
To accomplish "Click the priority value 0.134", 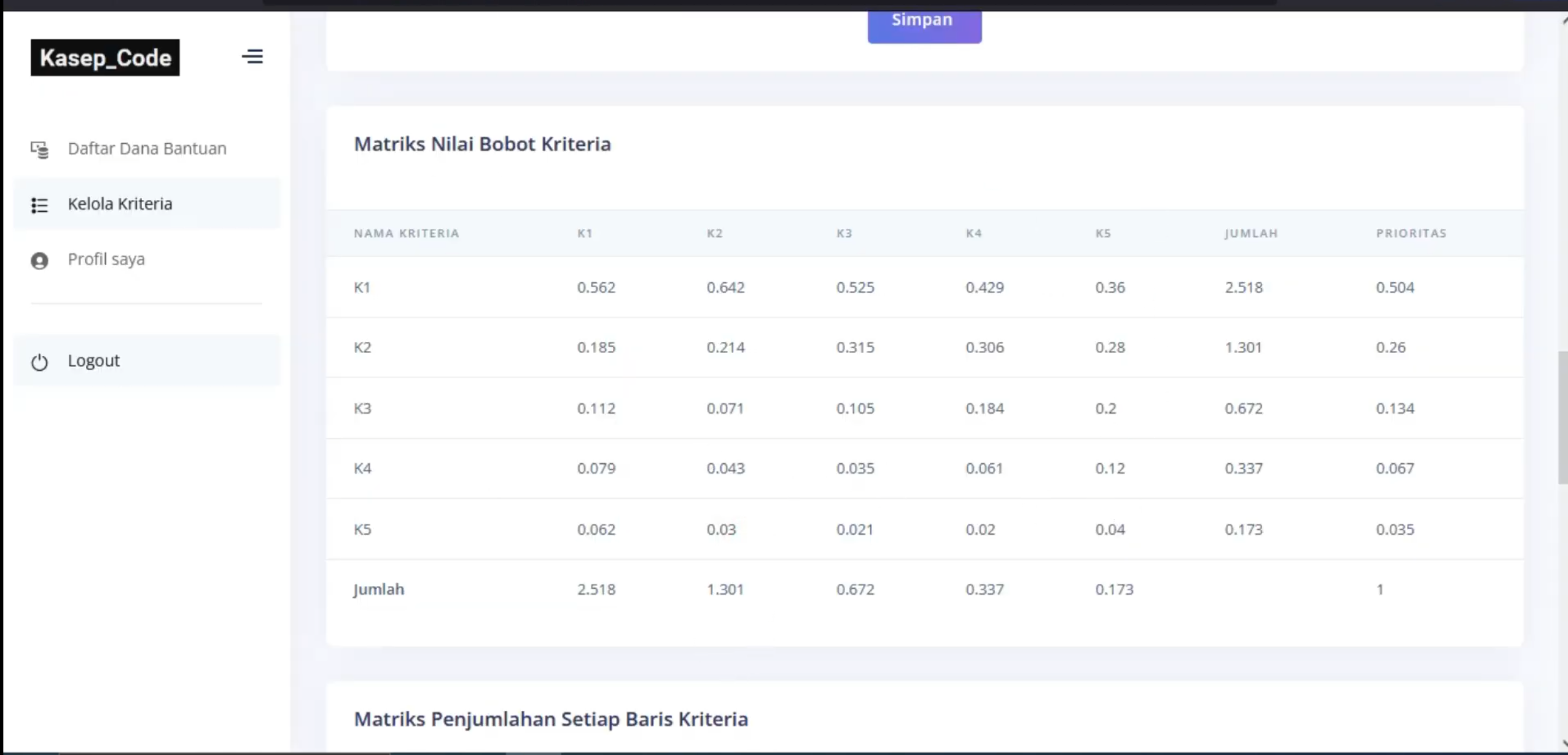I will click(1395, 408).
